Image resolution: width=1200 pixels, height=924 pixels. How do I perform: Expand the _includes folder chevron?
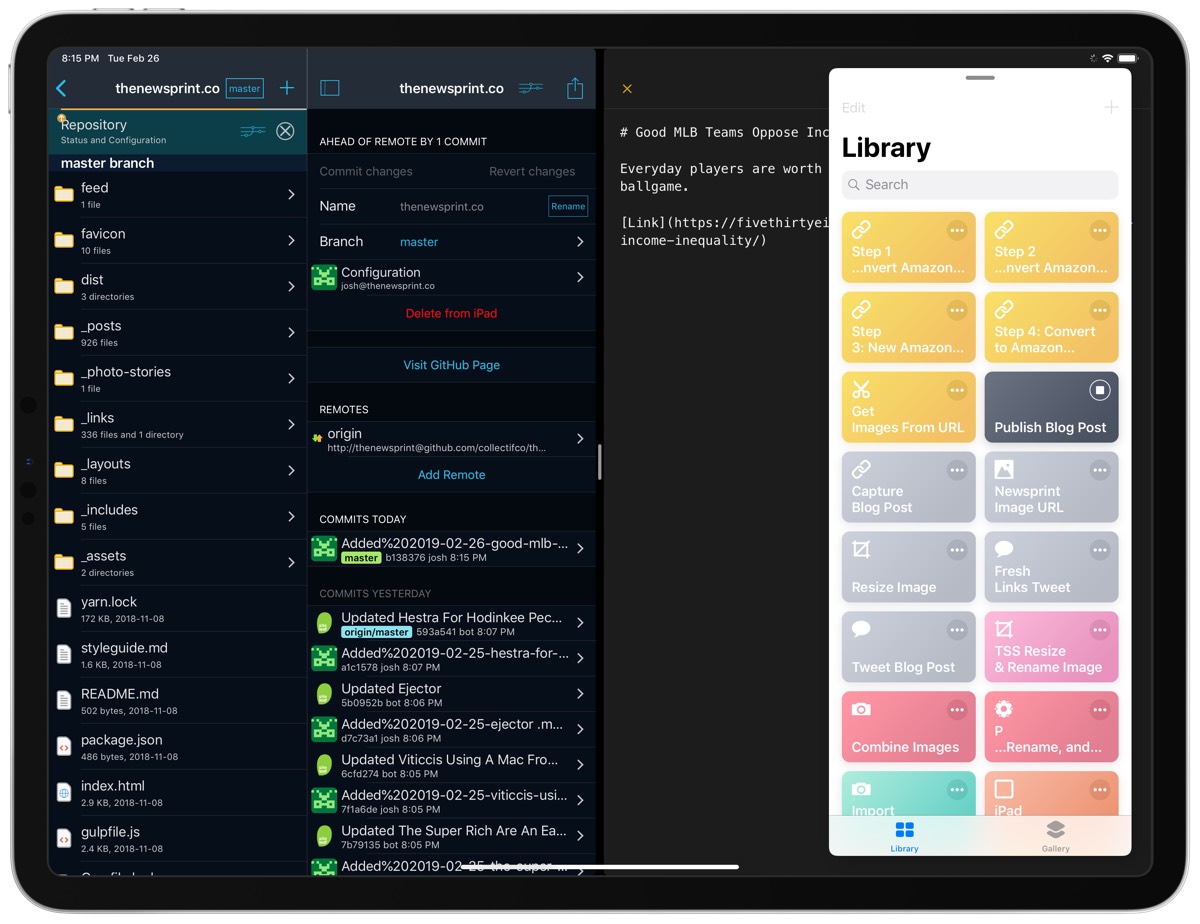click(x=291, y=517)
